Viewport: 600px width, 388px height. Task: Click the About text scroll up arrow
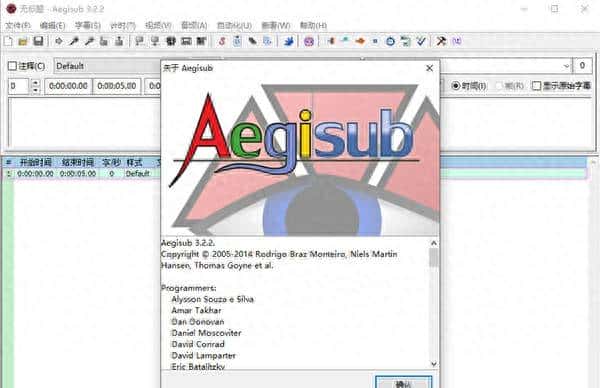click(433, 243)
